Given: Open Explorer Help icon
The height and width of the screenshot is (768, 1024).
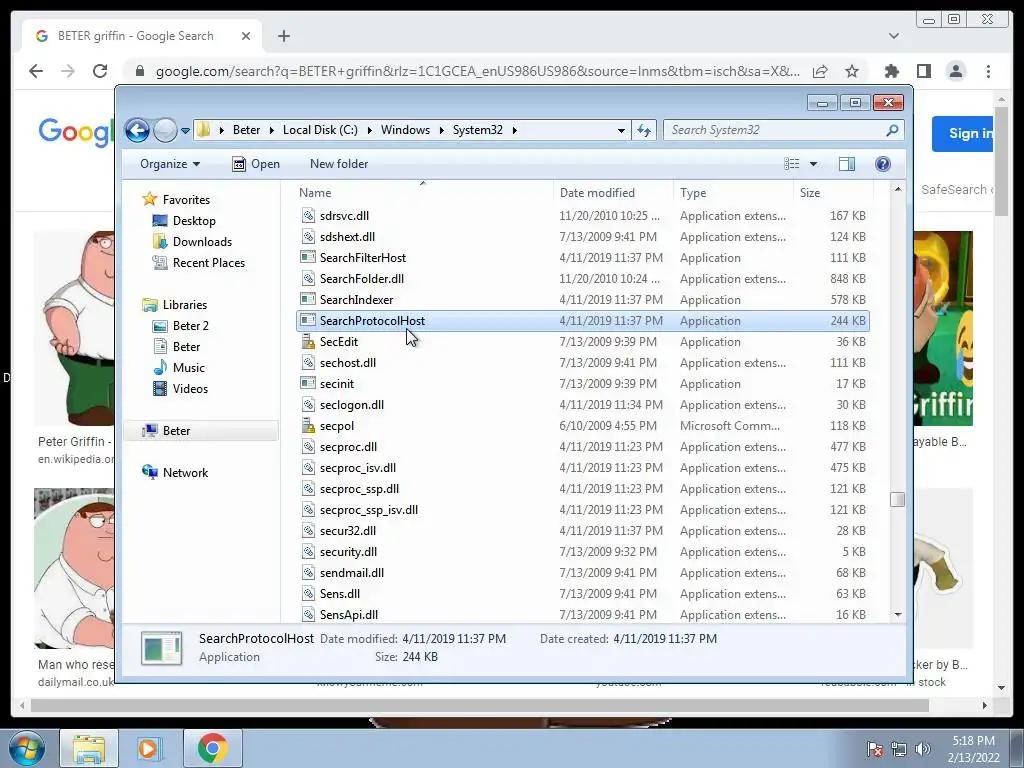Looking at the screenshot, I should pyautogui.click(x=882, y=164).
